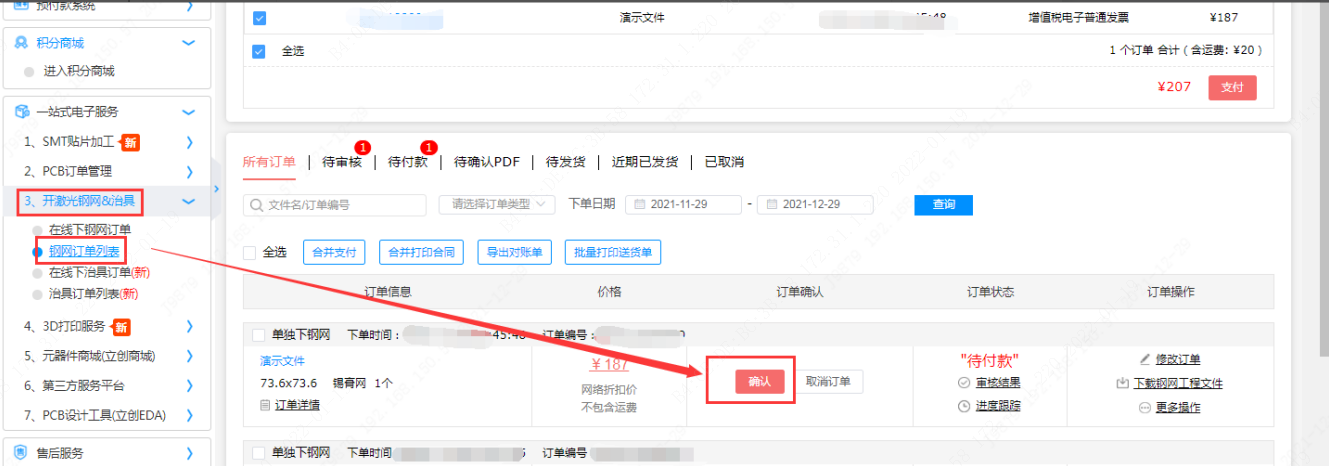The width and height of the screenshot is (1329, 466).
Task: Open the 请选择订单类型 dropdown
Action: pyautogui.click(x=496, y=204)
